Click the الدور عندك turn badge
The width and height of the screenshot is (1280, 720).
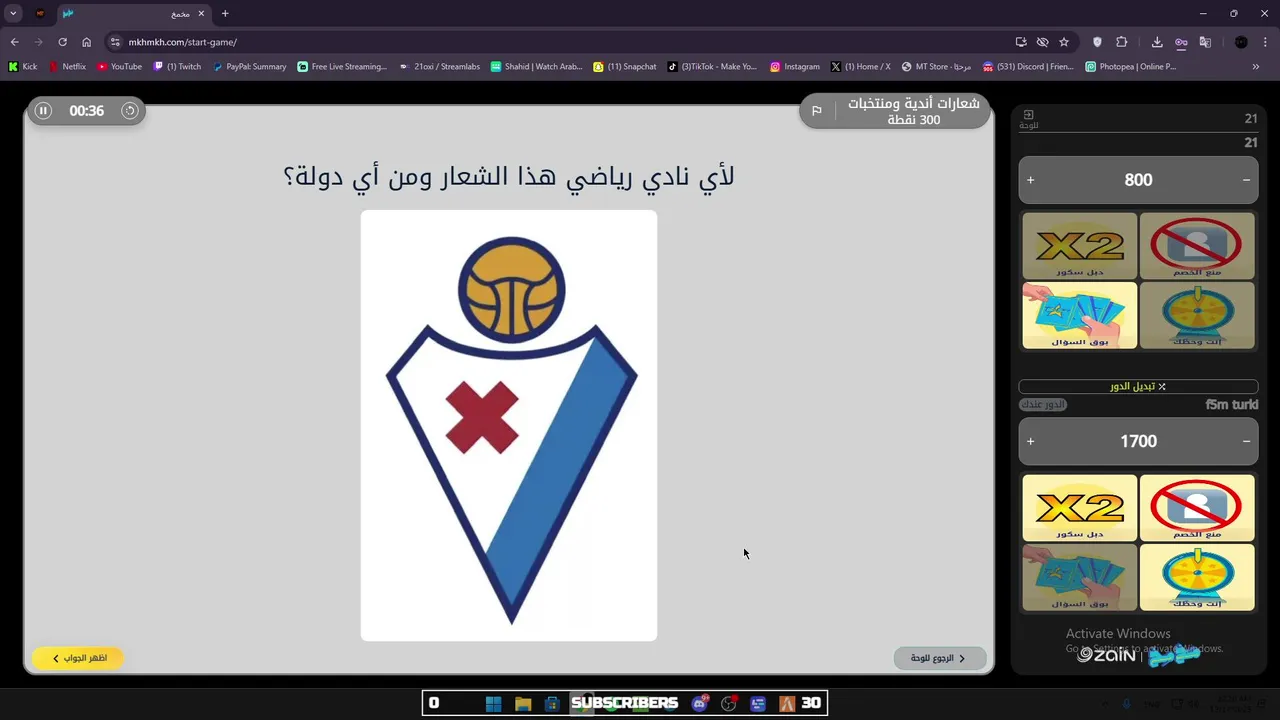pos(1043,405)
